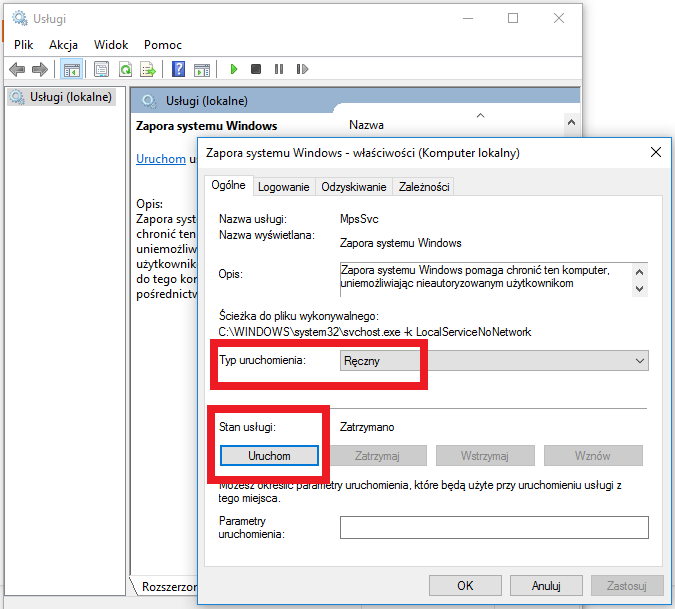Restart the service with the toolbar restart icon

pyautogui.click(x=302, y=69)
